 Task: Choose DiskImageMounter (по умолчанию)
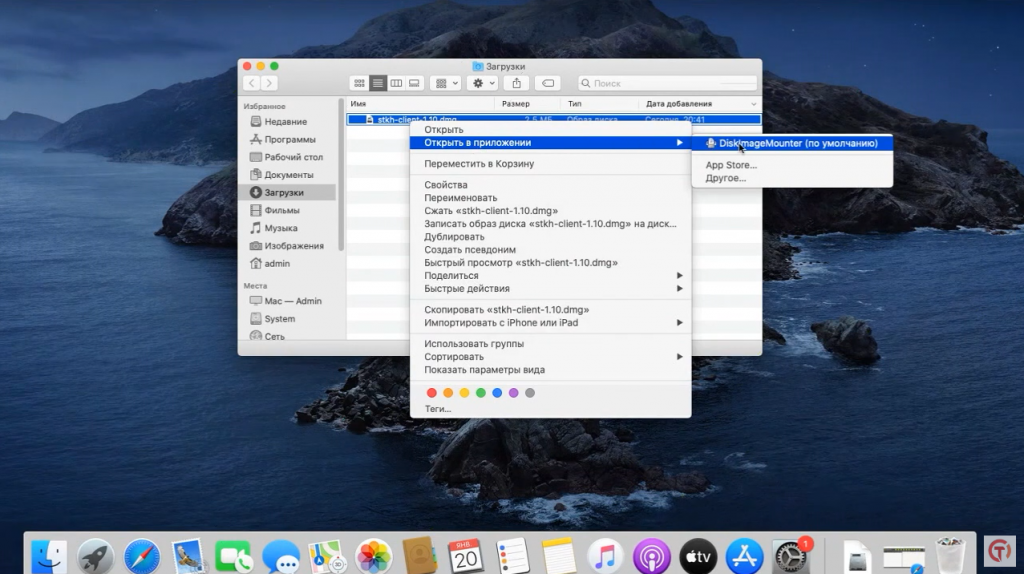coord(792,143)
